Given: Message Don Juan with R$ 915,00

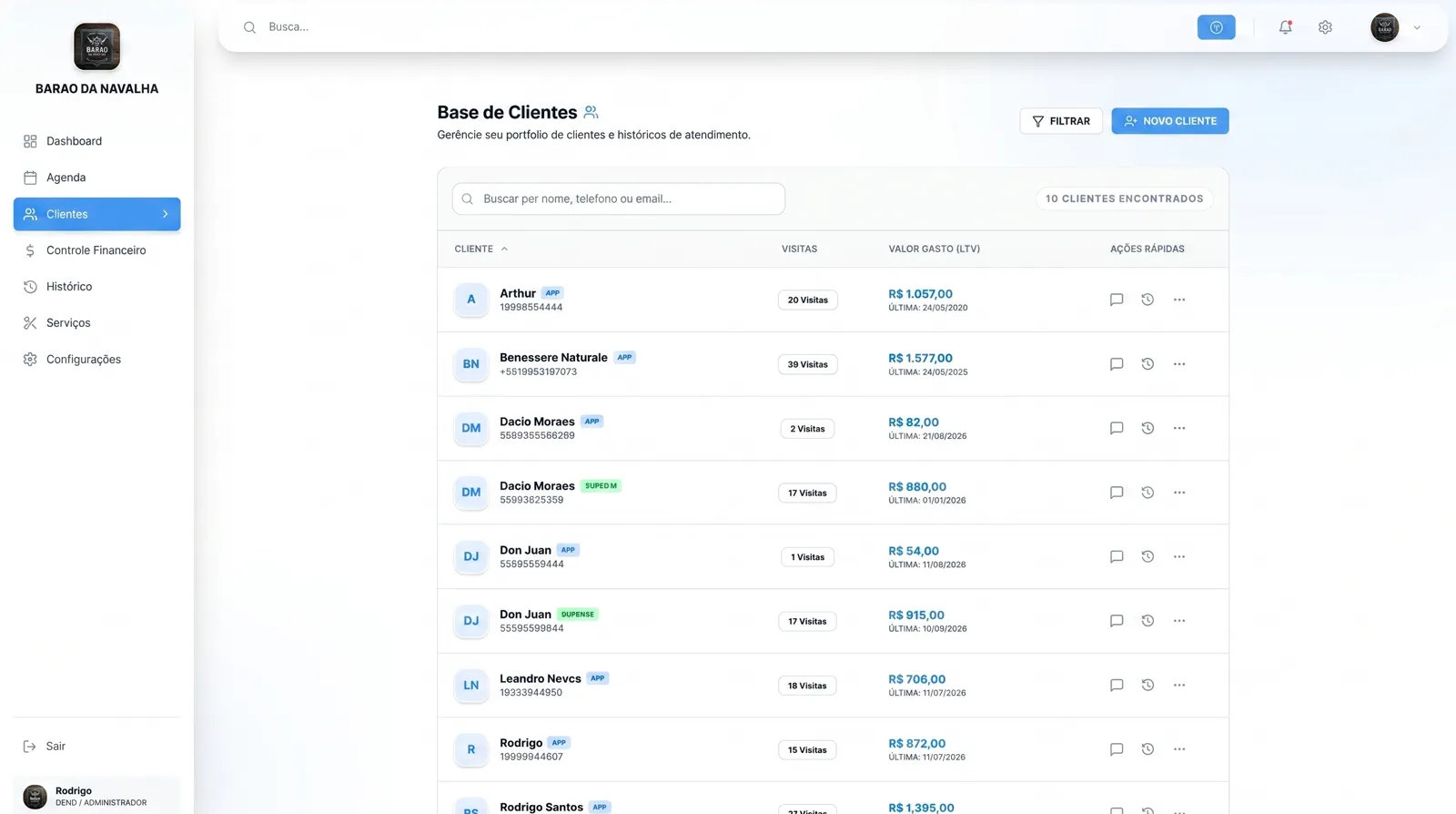Looking at the screenshot, I should point(1117,621).
